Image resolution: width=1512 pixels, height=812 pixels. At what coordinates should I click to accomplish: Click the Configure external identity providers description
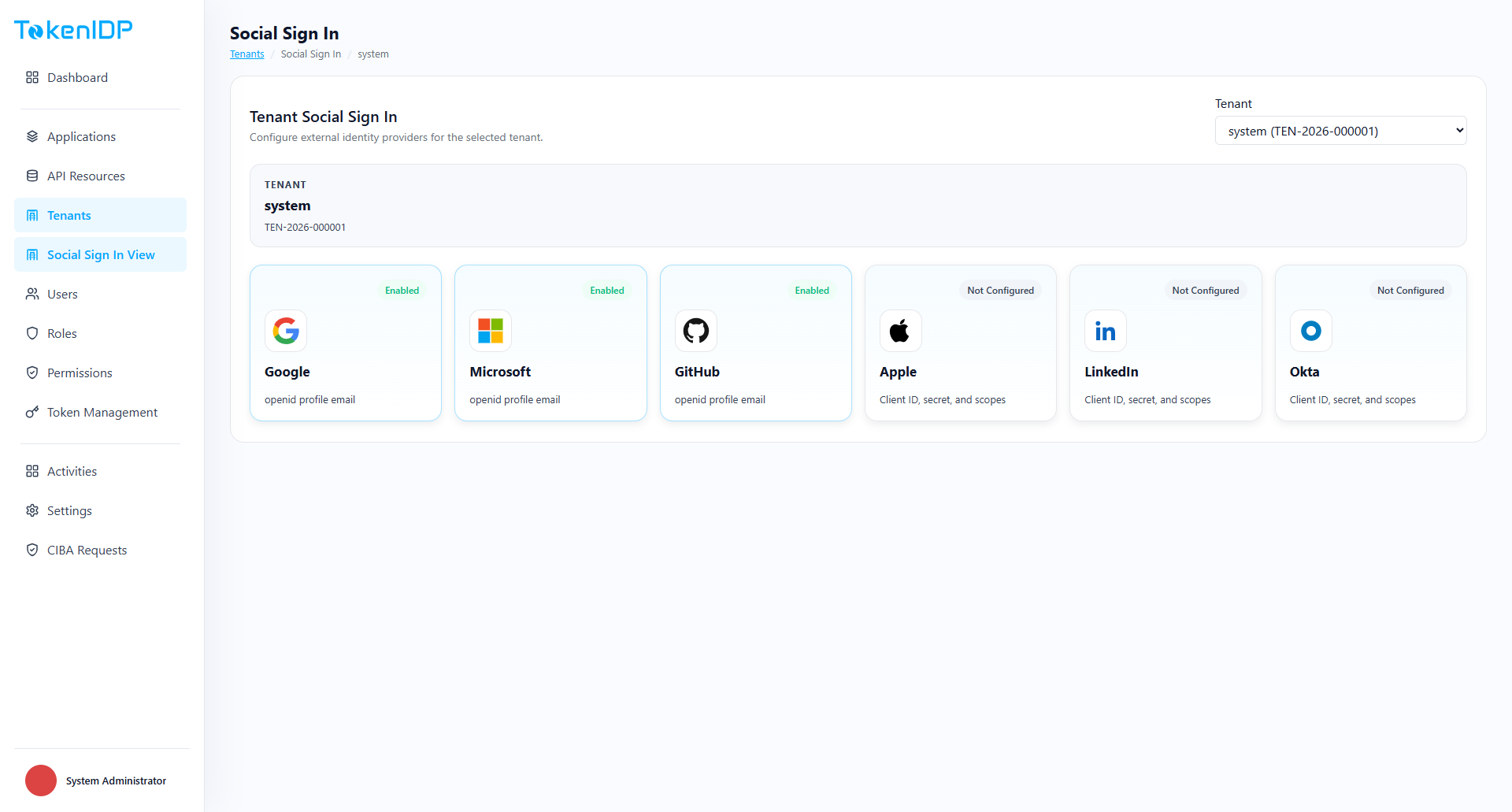(x=396, y=138)
